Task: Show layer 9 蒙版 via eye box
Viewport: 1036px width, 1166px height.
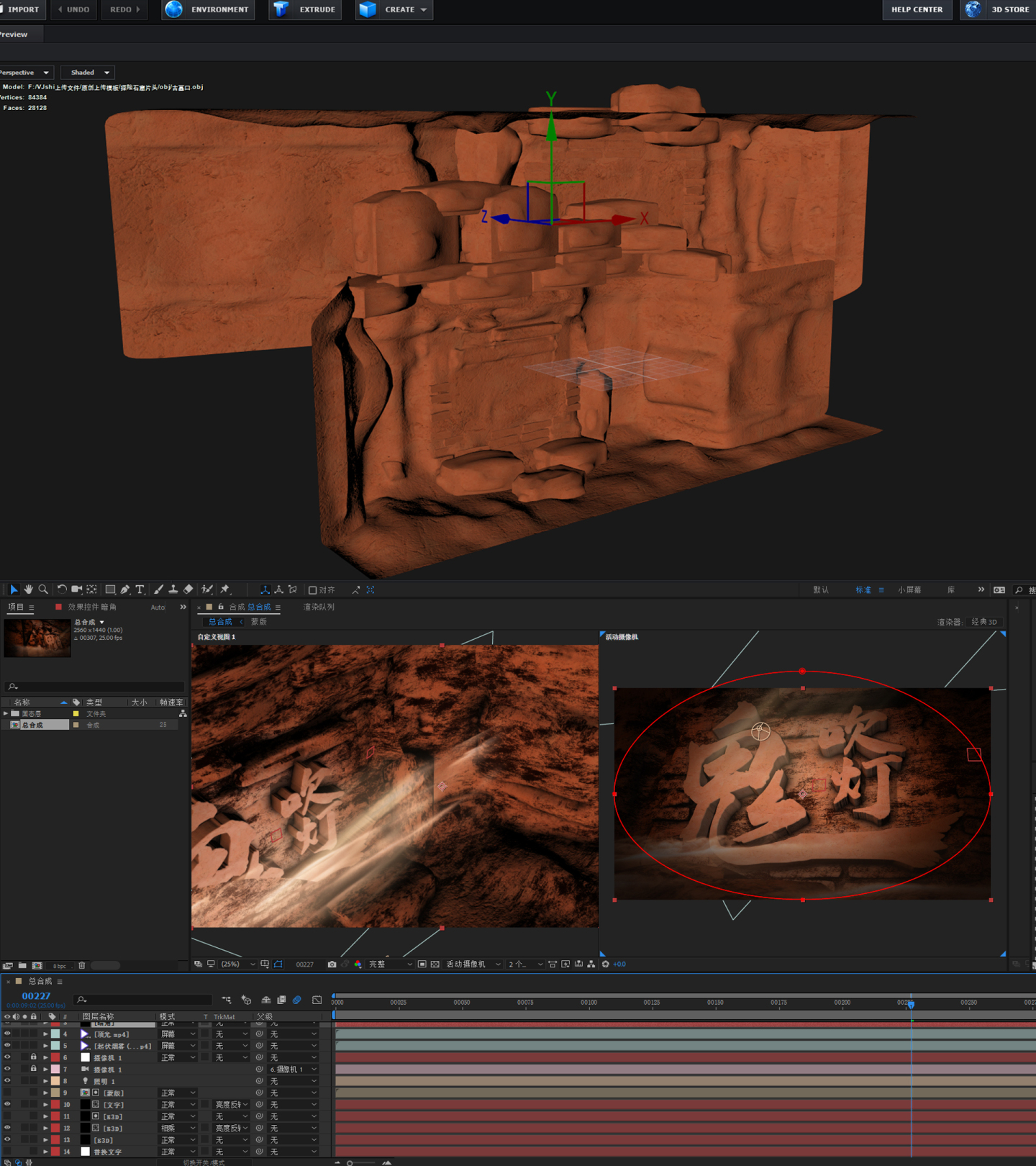Action: click(7, 1093)
